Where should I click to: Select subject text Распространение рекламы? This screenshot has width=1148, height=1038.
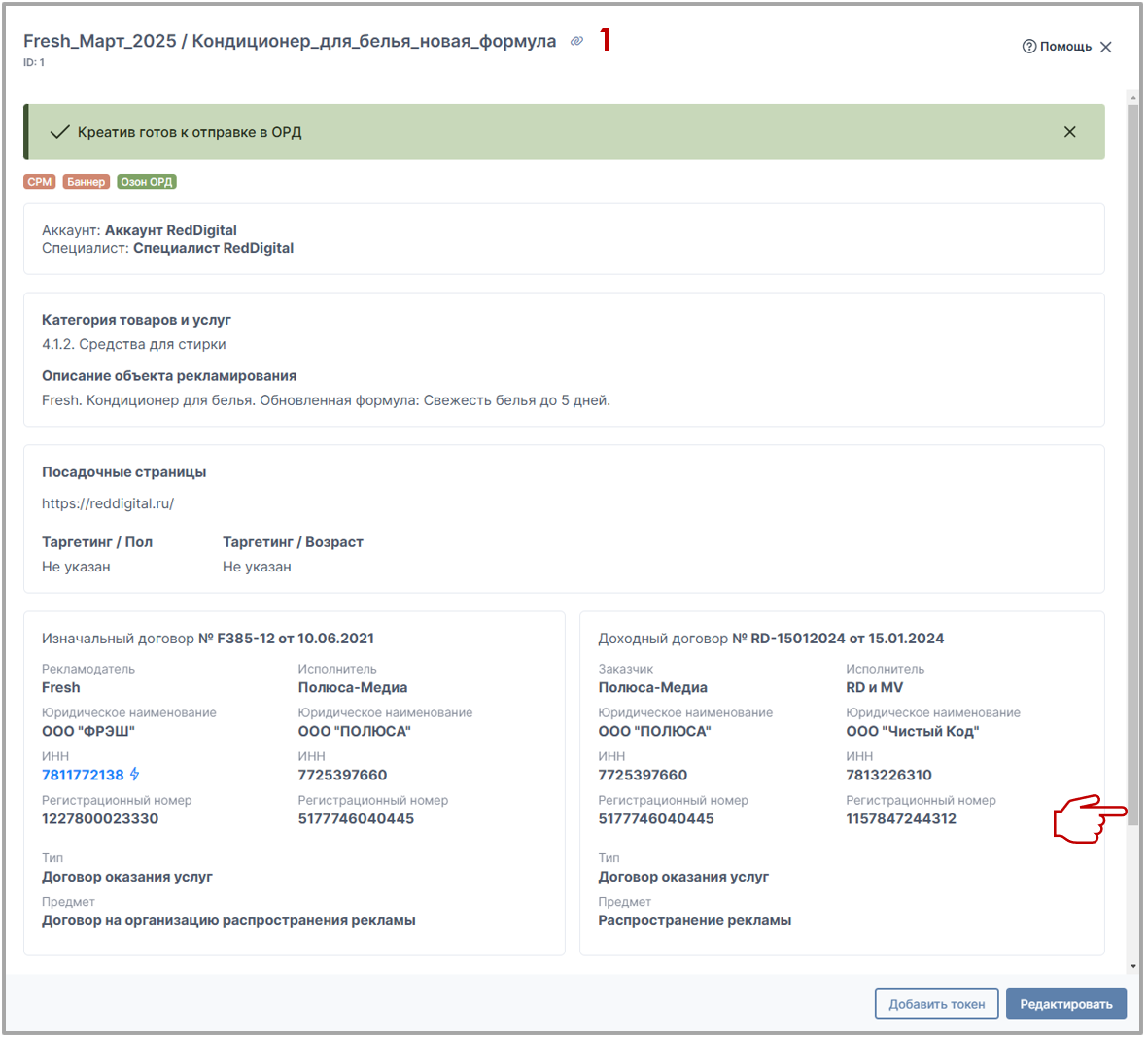pyautogui.click(x=695, y=920)
